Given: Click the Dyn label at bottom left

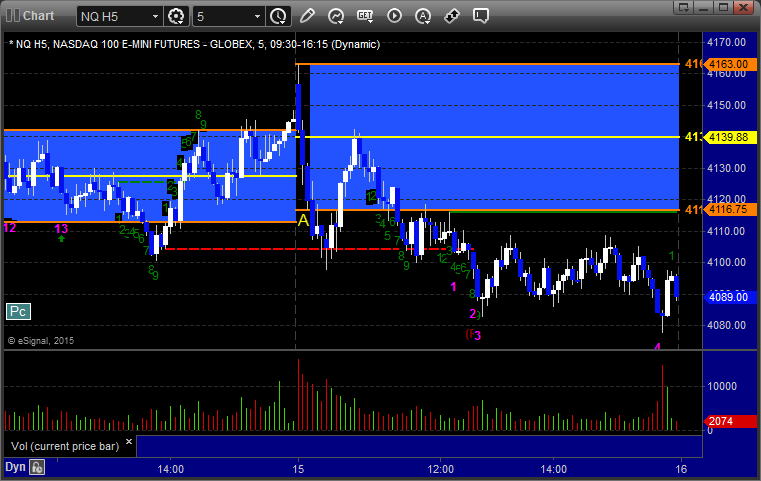Looking at the screenshot, I should click(x=15, y=467).
